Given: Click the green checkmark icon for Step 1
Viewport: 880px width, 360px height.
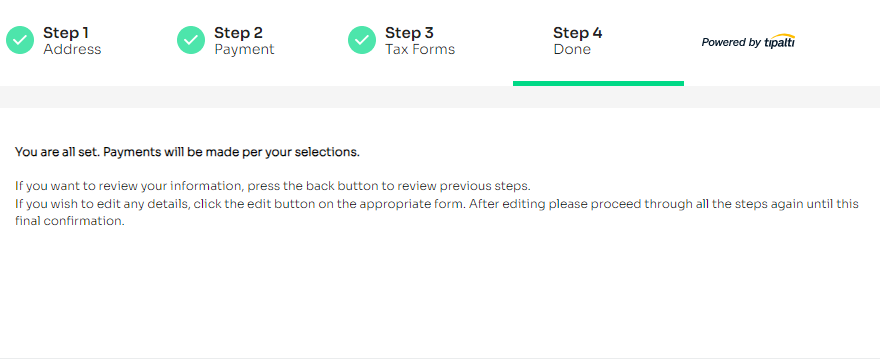Looking at the screenshot, I should (x=20, y=40).
